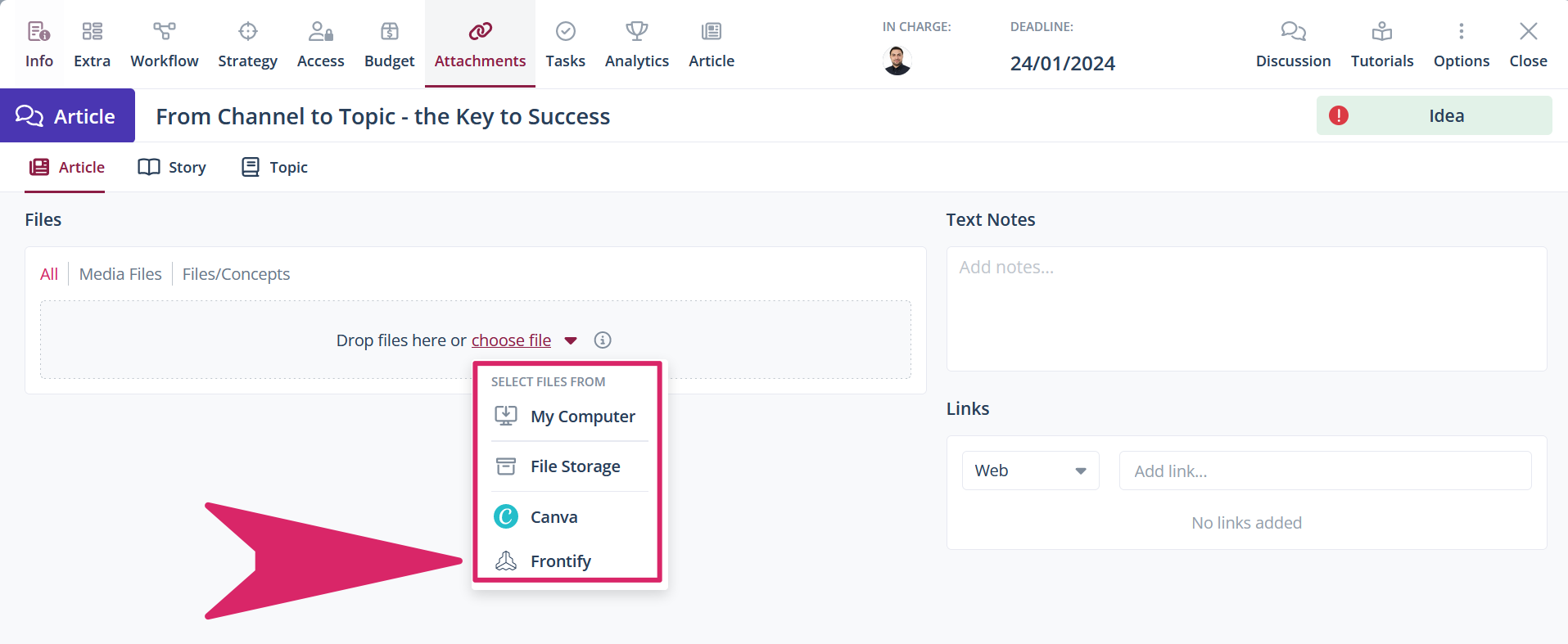Open the Workflow section icon
This screenshot has width=1568, height=644.
164,32
